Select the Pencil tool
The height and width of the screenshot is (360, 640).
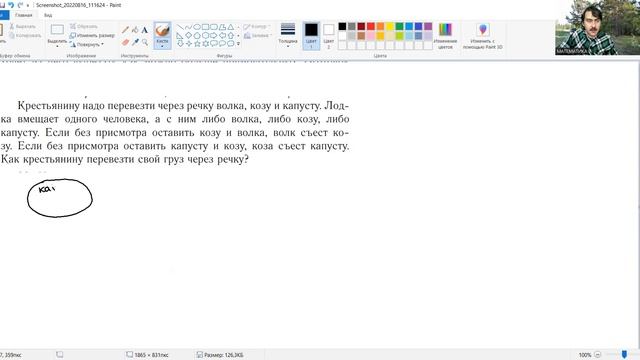[x=125, y=30]
